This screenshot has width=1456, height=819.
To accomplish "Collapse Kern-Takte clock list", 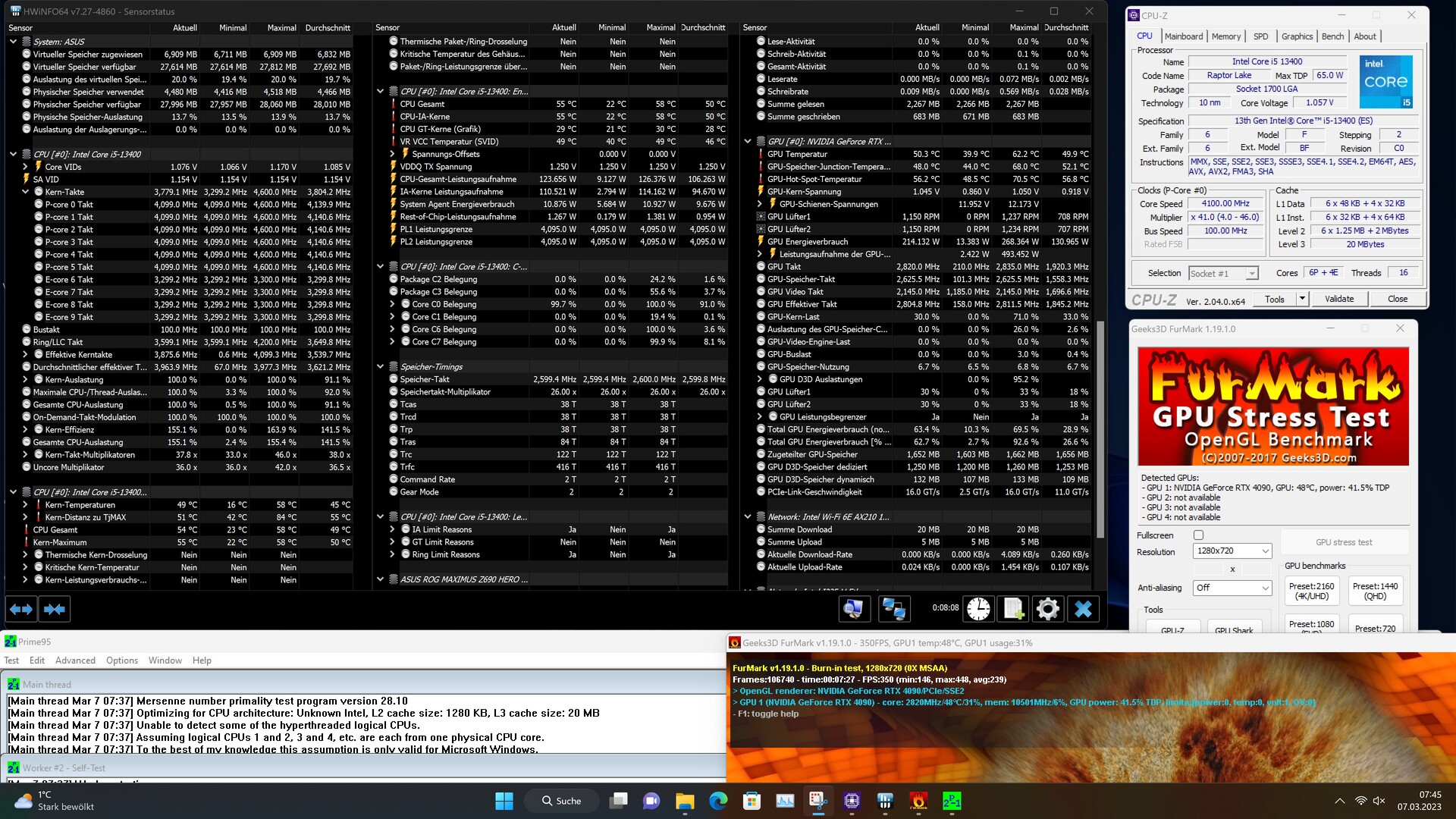I will coord(25,192).
